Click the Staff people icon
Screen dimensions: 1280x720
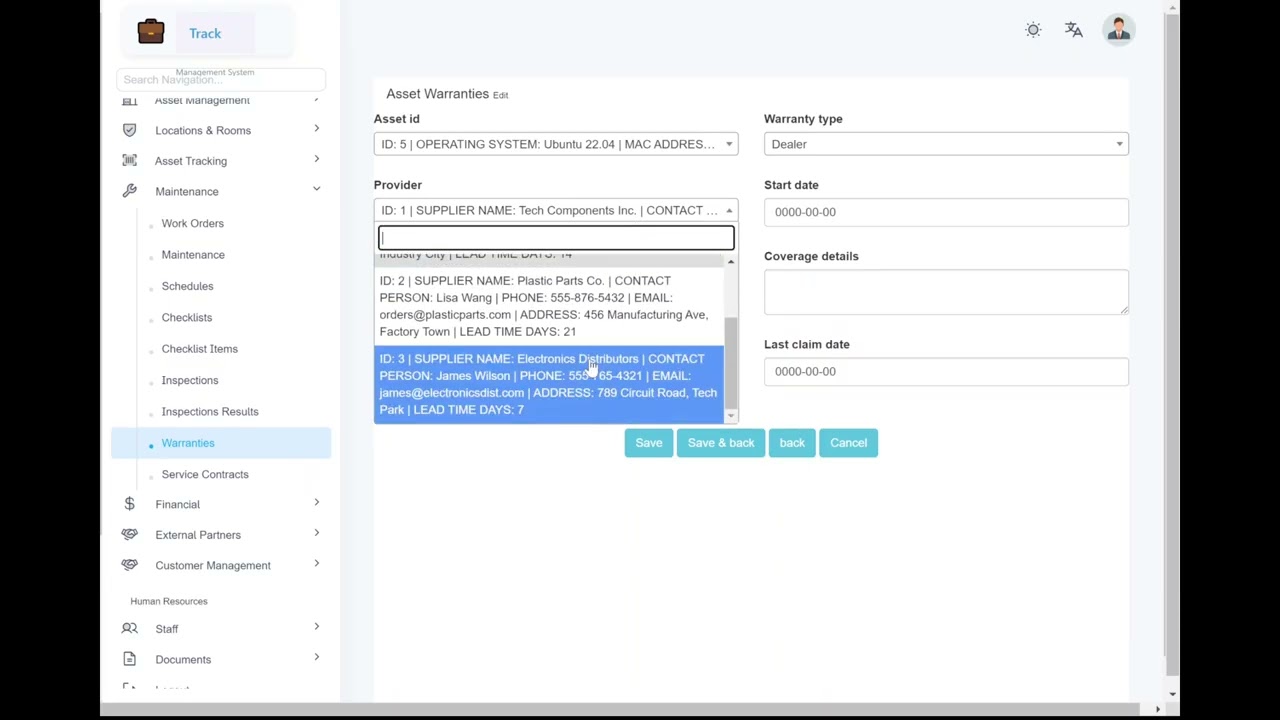point(129,628)
